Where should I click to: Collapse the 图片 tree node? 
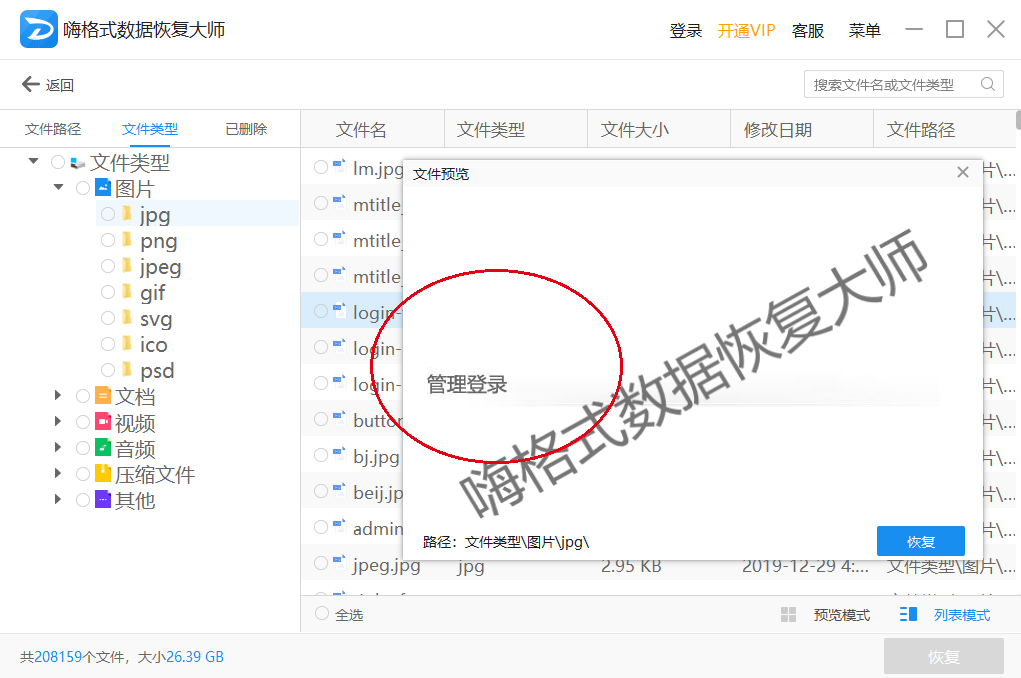59,187
